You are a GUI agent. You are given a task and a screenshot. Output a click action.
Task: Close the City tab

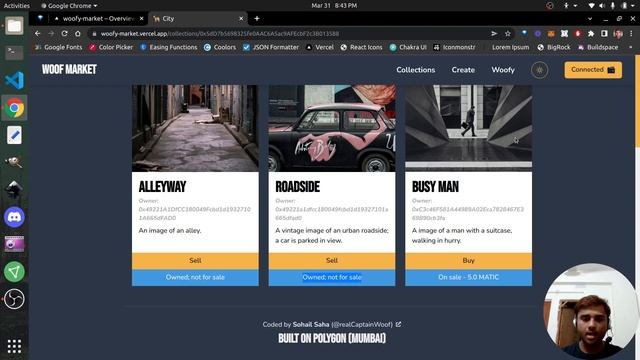[x=241, y=18]
